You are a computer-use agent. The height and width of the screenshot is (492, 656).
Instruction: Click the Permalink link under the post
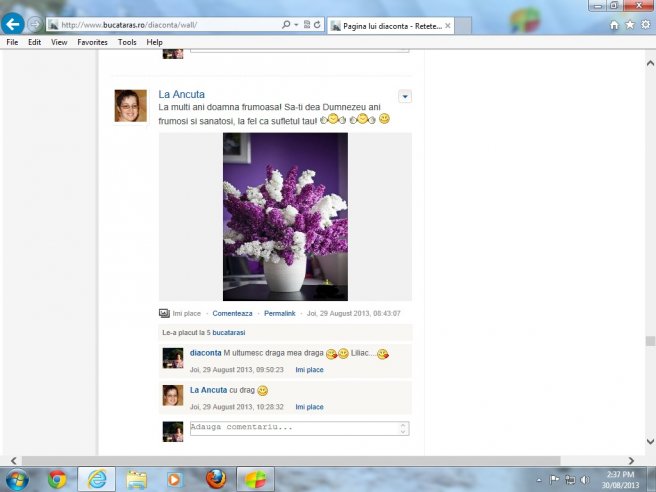tap(279, 314)
